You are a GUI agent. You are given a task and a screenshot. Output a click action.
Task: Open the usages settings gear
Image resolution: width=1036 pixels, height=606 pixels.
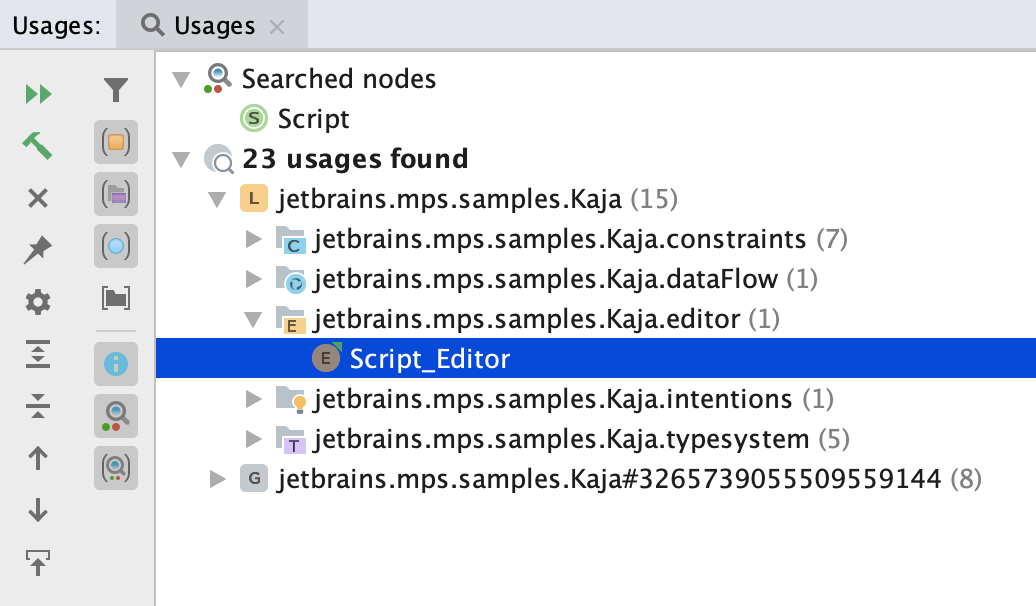click(x=38, y=302)
